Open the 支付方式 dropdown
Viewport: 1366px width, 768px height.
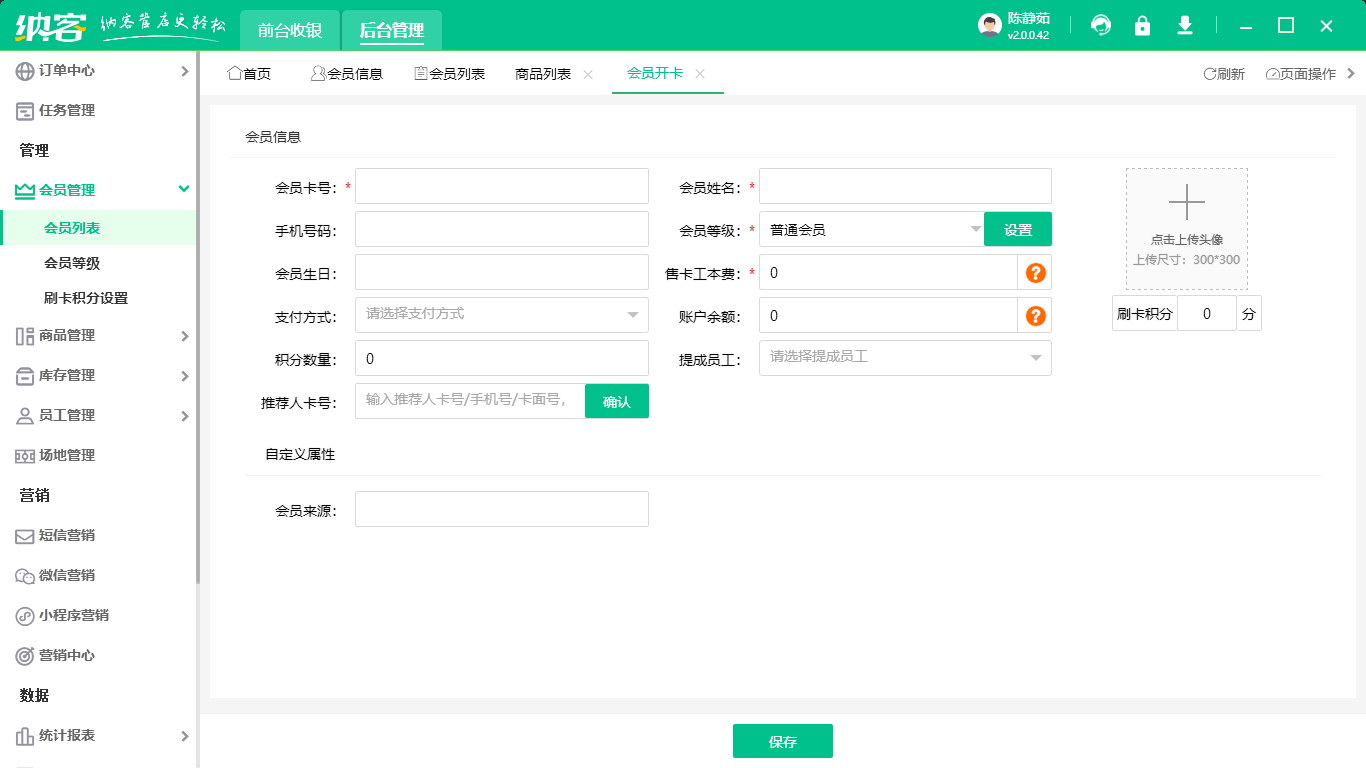pyautogui.click(x=502, y=315)
